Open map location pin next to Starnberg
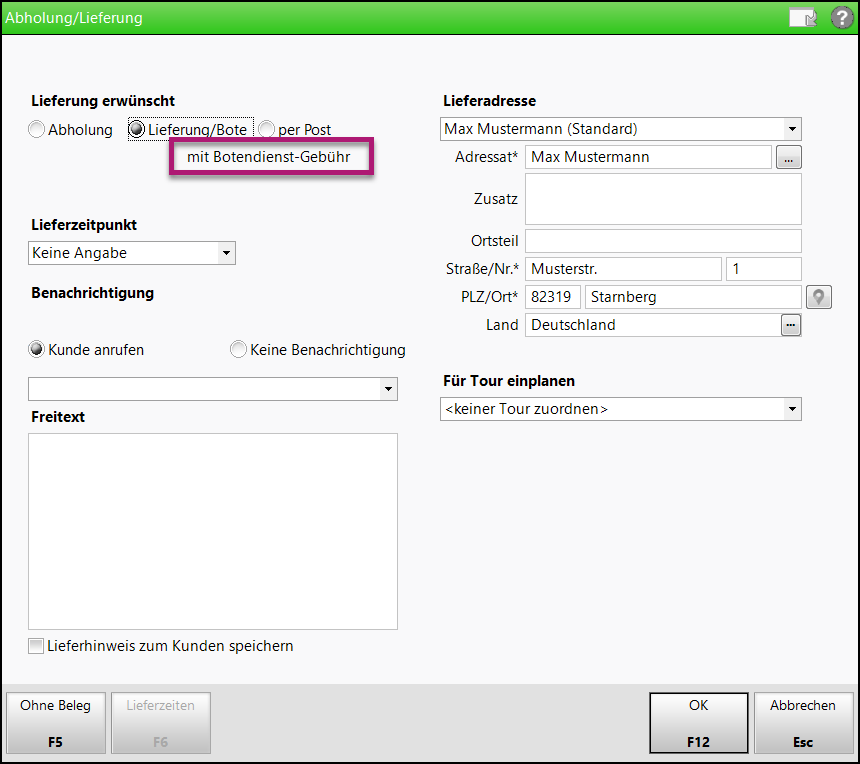The width and height of the screenshot is (860, 764). (819, 297)
